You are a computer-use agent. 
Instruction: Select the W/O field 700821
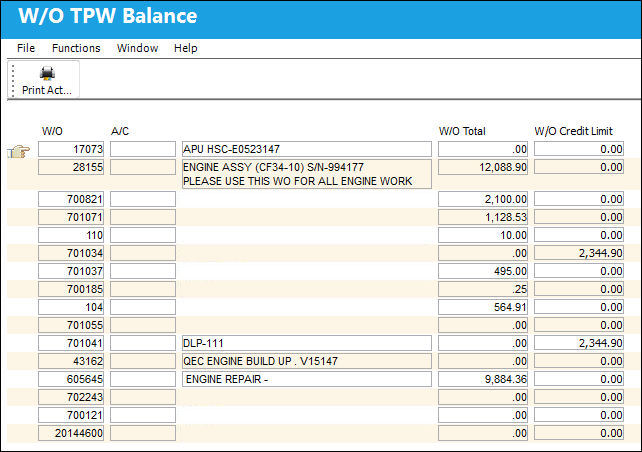pyautogui.click(x=71, y=199)
